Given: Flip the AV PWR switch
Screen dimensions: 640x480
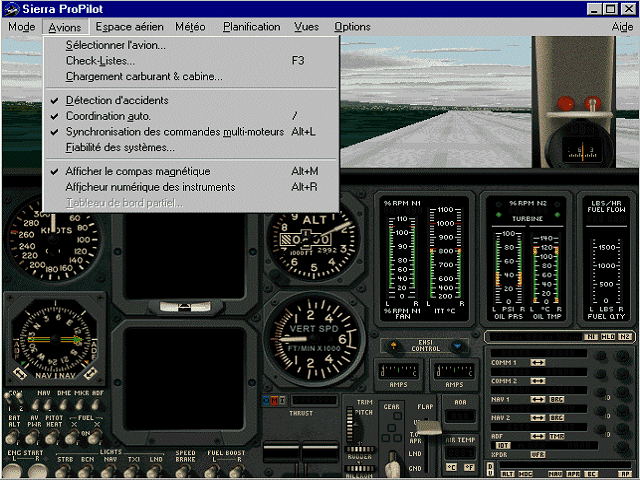Looking at the screenshot, I should coord(33,437).
